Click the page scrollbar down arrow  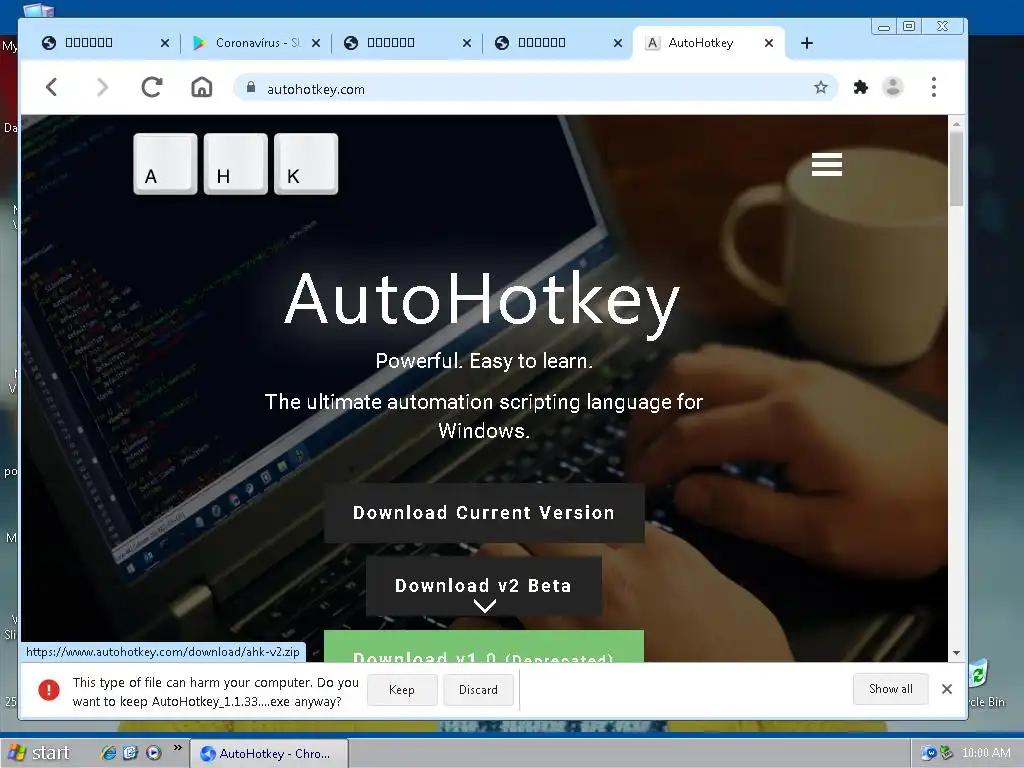click(x=956, y=653)
